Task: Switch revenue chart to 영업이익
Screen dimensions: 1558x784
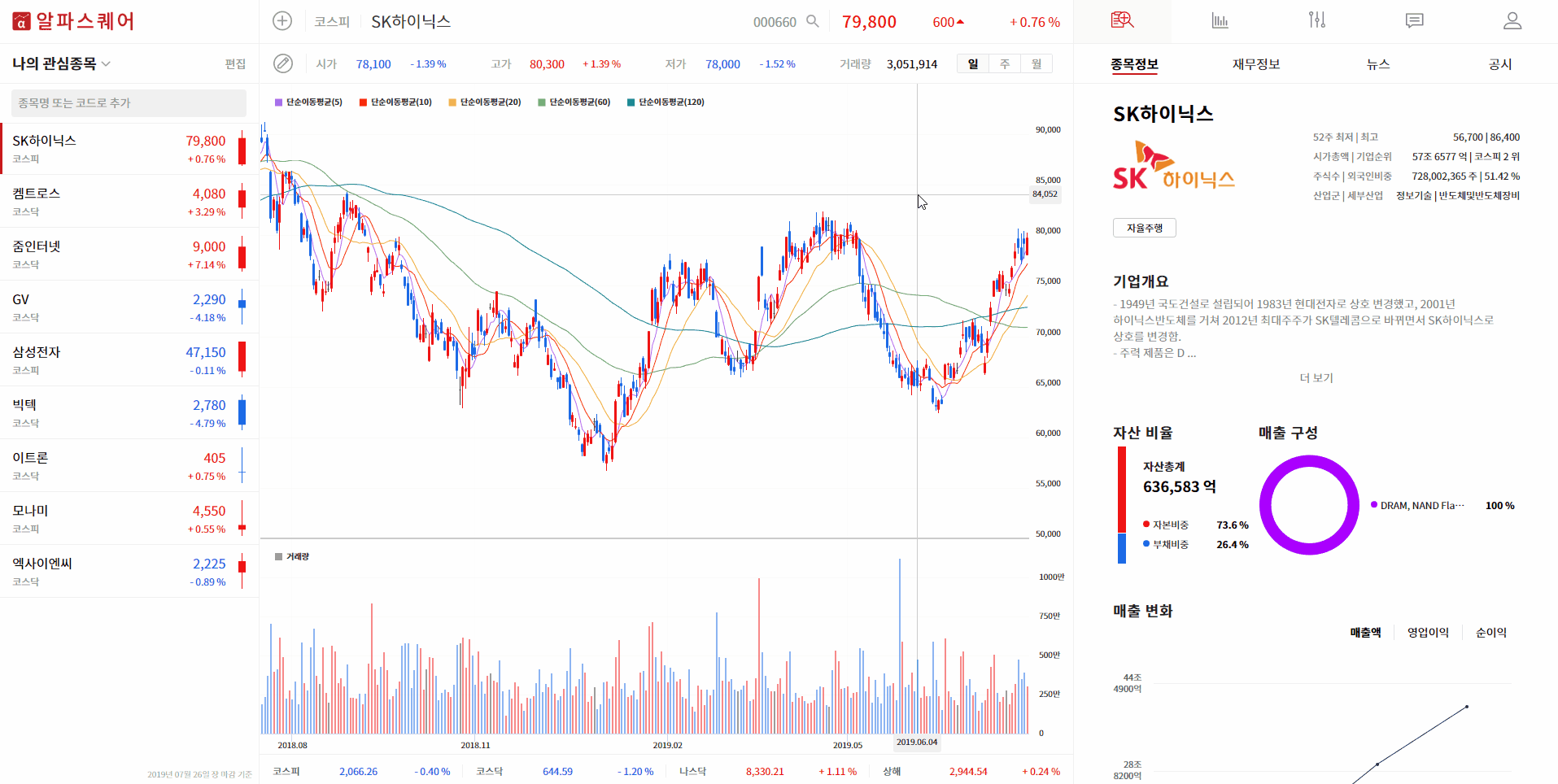Action: coord(1428,632)
